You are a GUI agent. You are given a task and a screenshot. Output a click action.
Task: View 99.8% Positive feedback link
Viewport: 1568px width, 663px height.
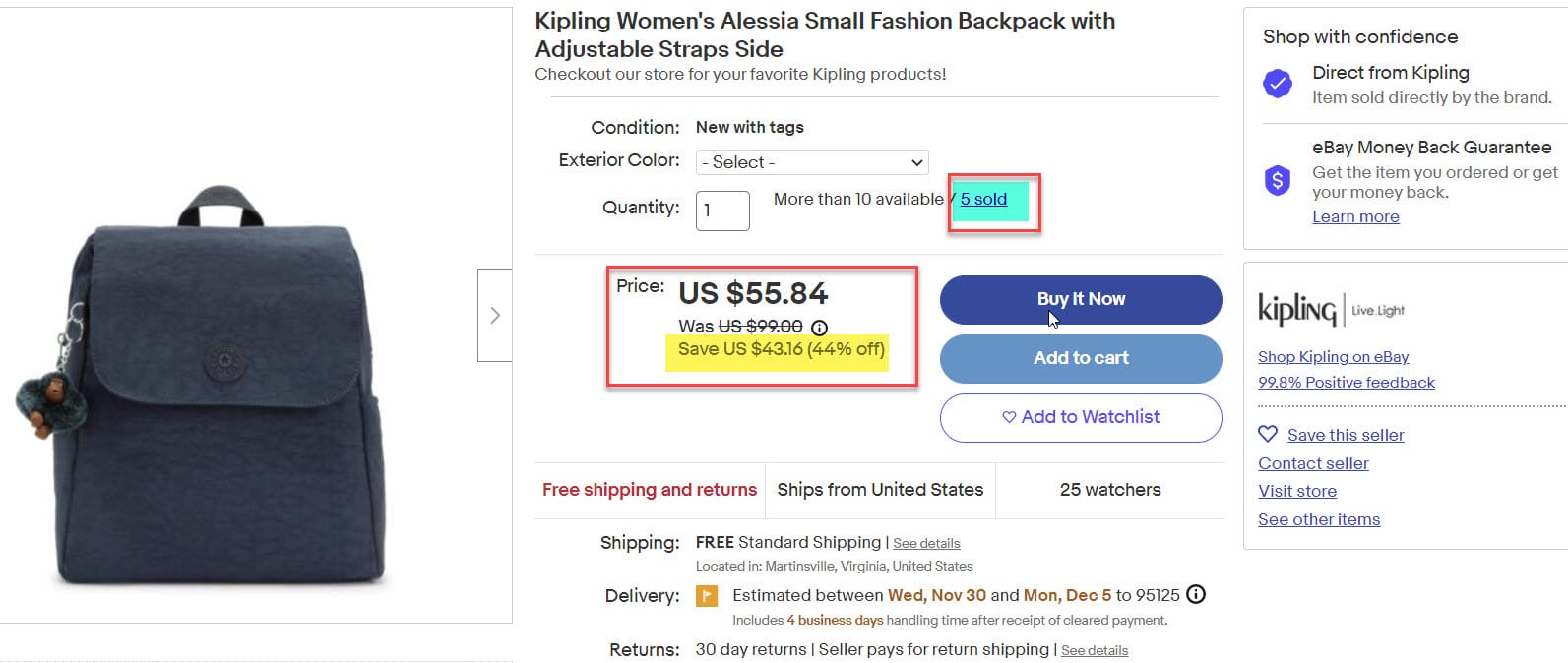pos(1346,382)
